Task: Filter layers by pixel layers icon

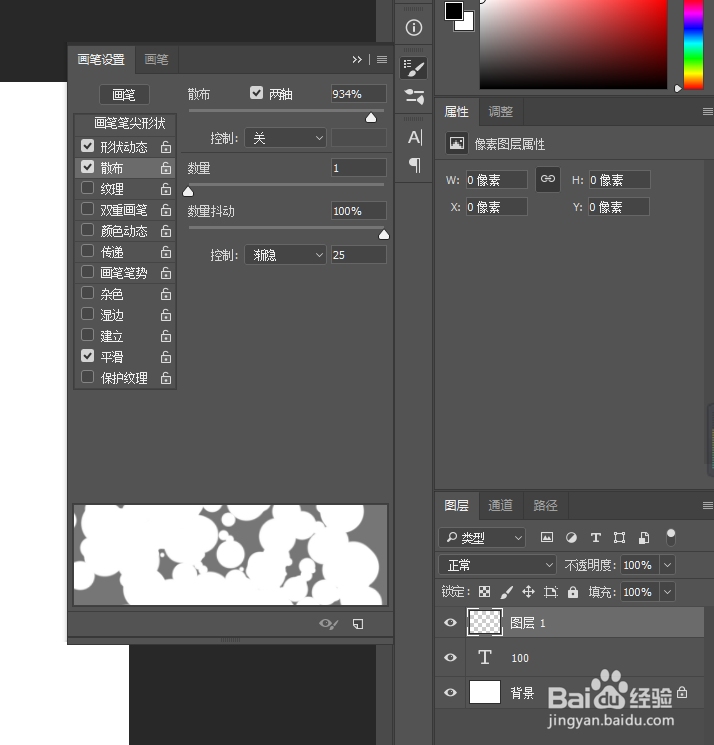Action: (x=547, y=537)
